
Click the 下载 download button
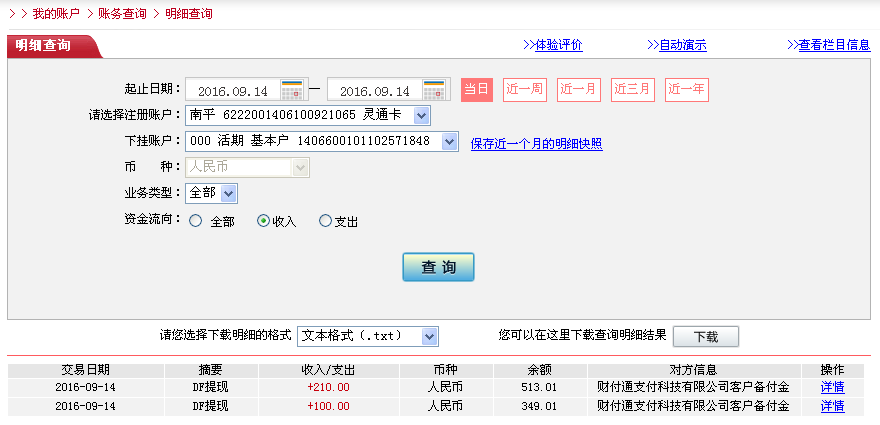click(706, 337)
